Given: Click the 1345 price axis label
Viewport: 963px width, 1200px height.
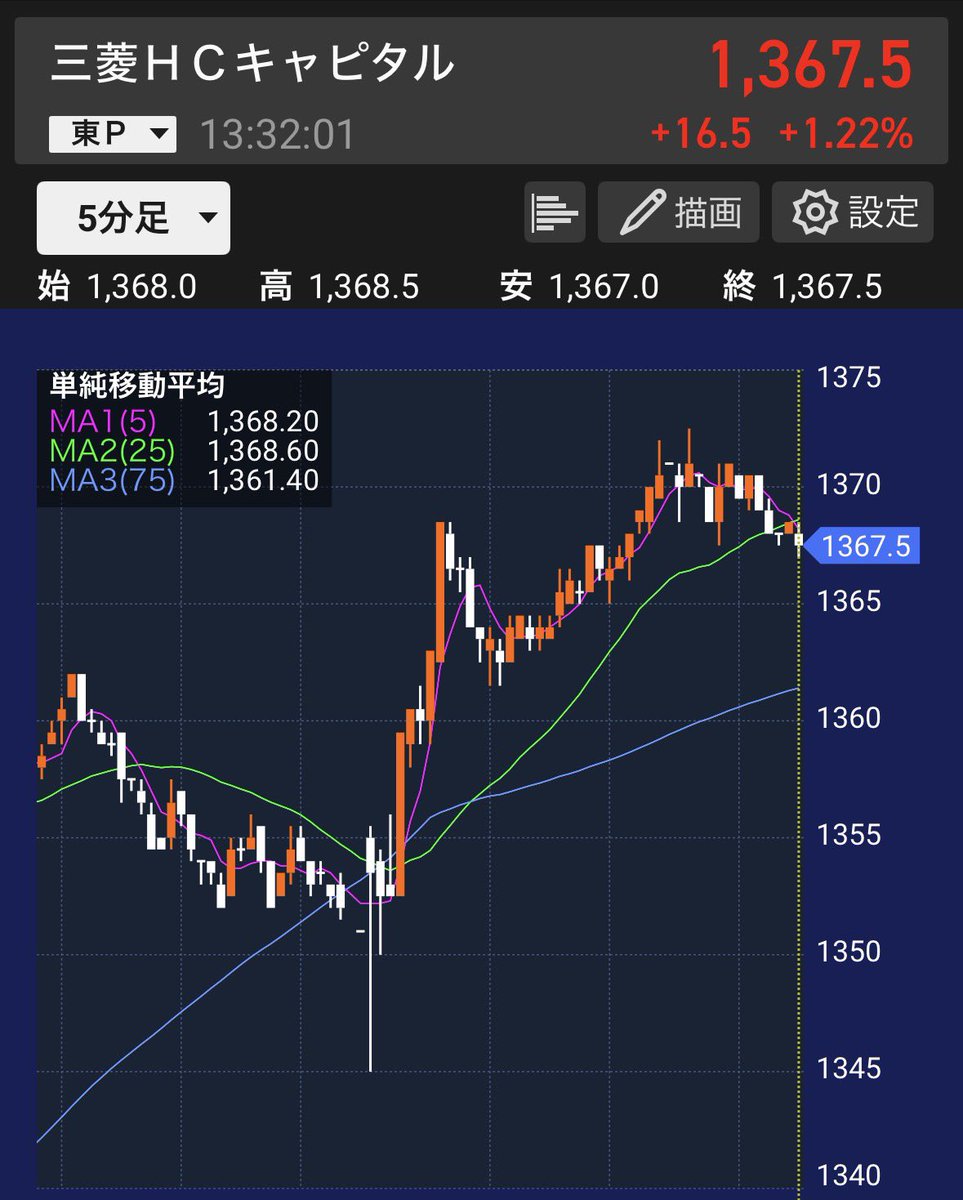Looking at the screenshot, I should click(x=849, y=1069).
